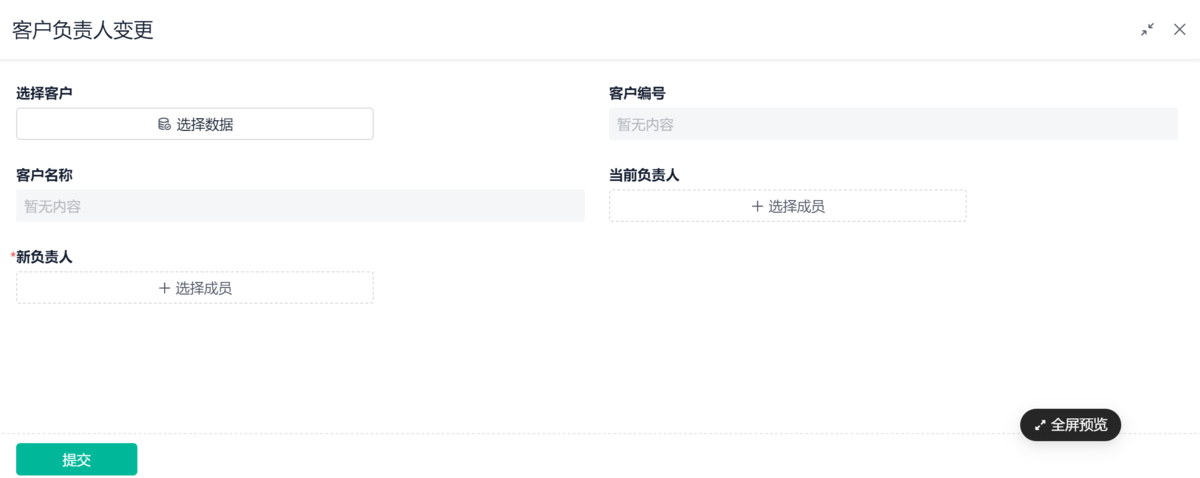Click the database icon beside 选择数据
Viewport: 1200px width, 478px height.
click(x=164, y=124)
